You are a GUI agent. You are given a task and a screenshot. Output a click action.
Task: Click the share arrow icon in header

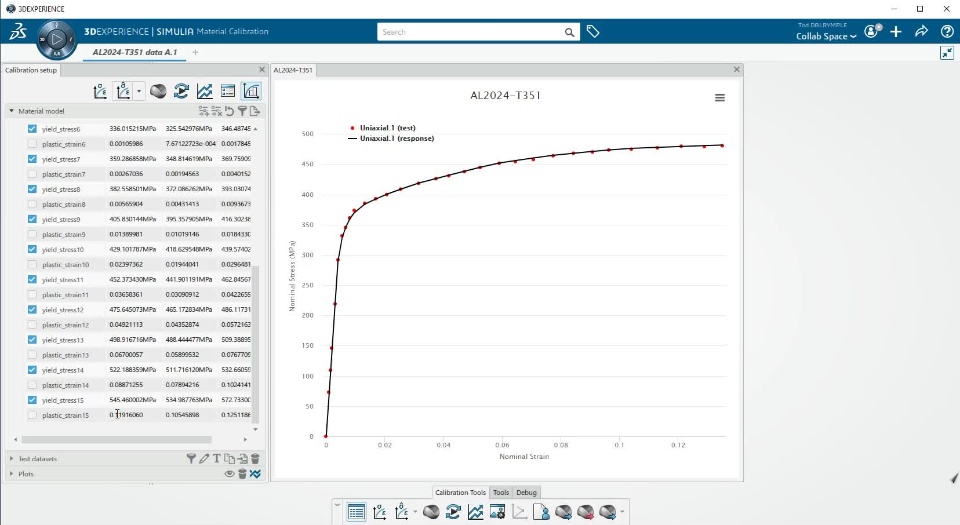pos(921,32)
